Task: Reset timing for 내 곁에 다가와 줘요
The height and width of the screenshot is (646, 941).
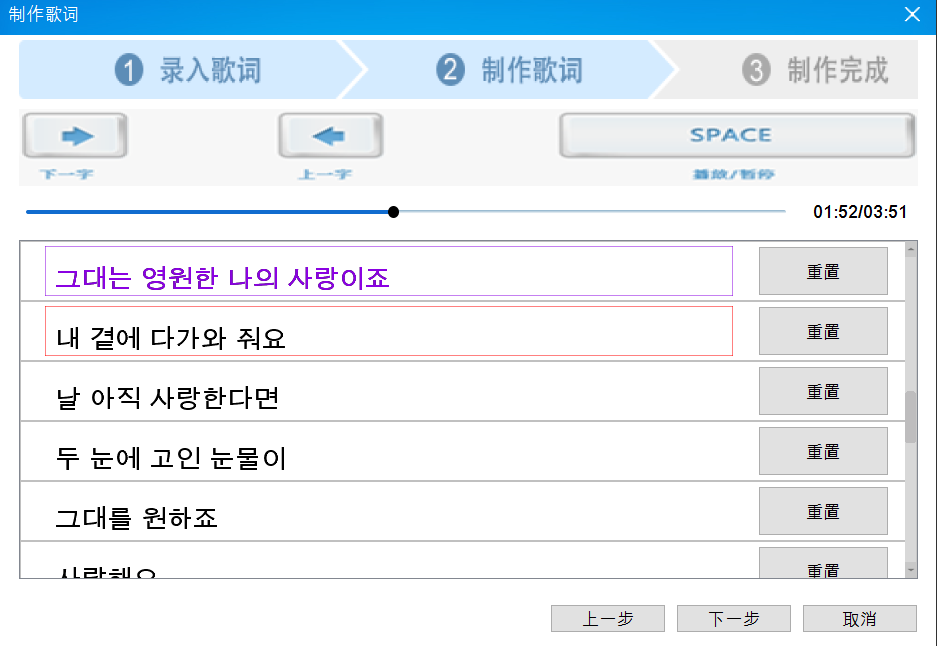Action: point(823,331)
